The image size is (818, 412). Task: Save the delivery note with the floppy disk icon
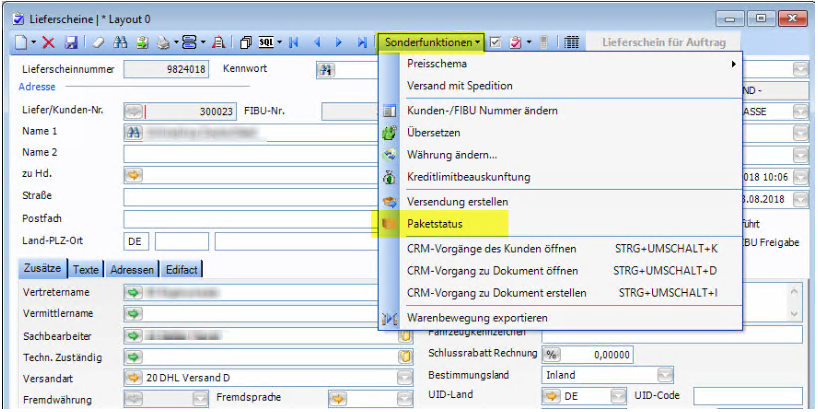pos(71,42)
